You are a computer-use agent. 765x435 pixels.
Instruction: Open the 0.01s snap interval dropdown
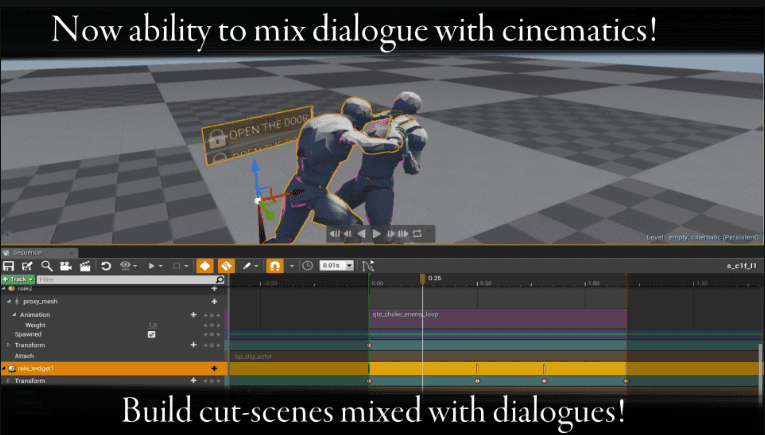tap(336, 265)
